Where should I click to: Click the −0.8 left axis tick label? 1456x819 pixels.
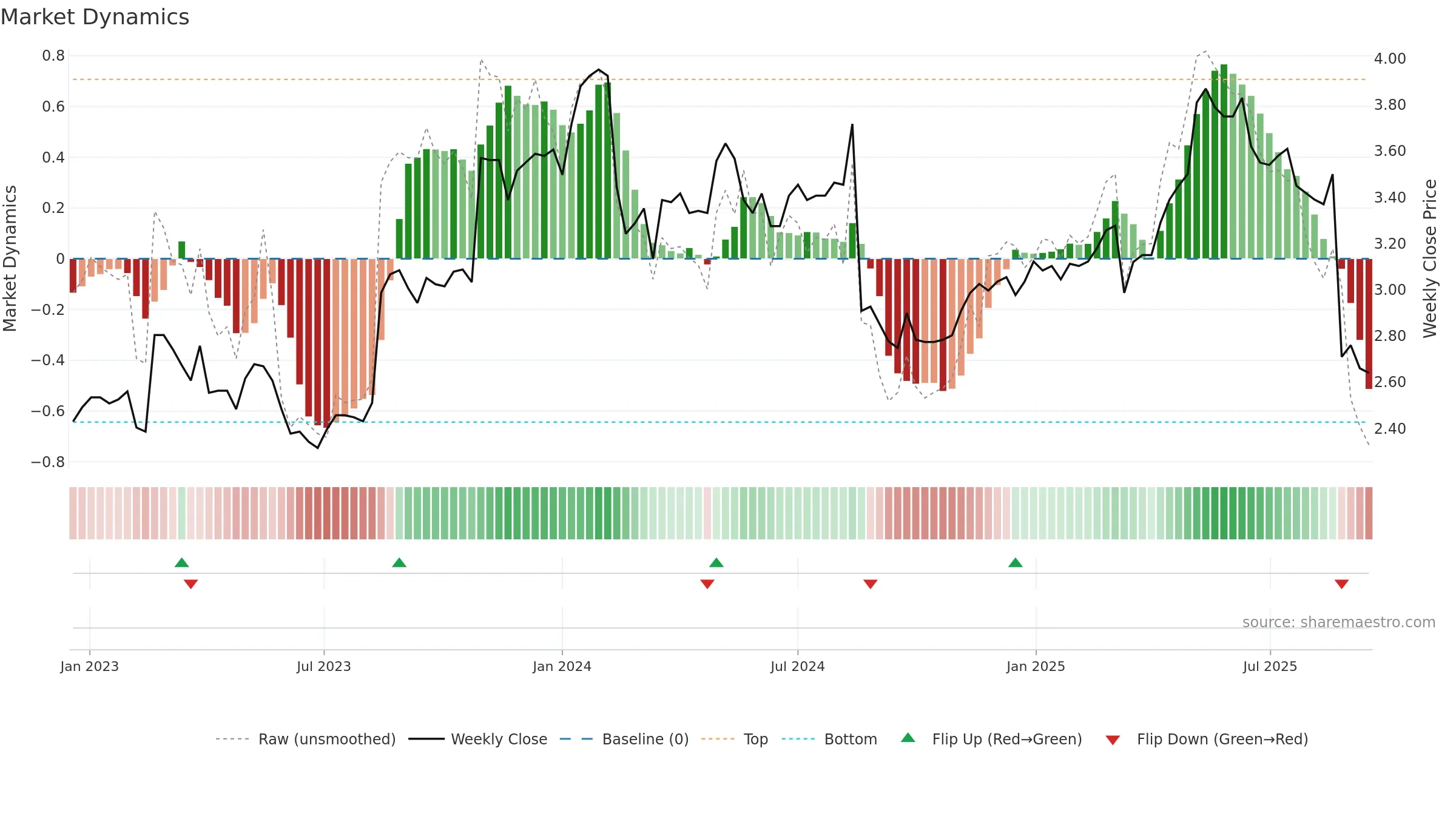point(48,462)
